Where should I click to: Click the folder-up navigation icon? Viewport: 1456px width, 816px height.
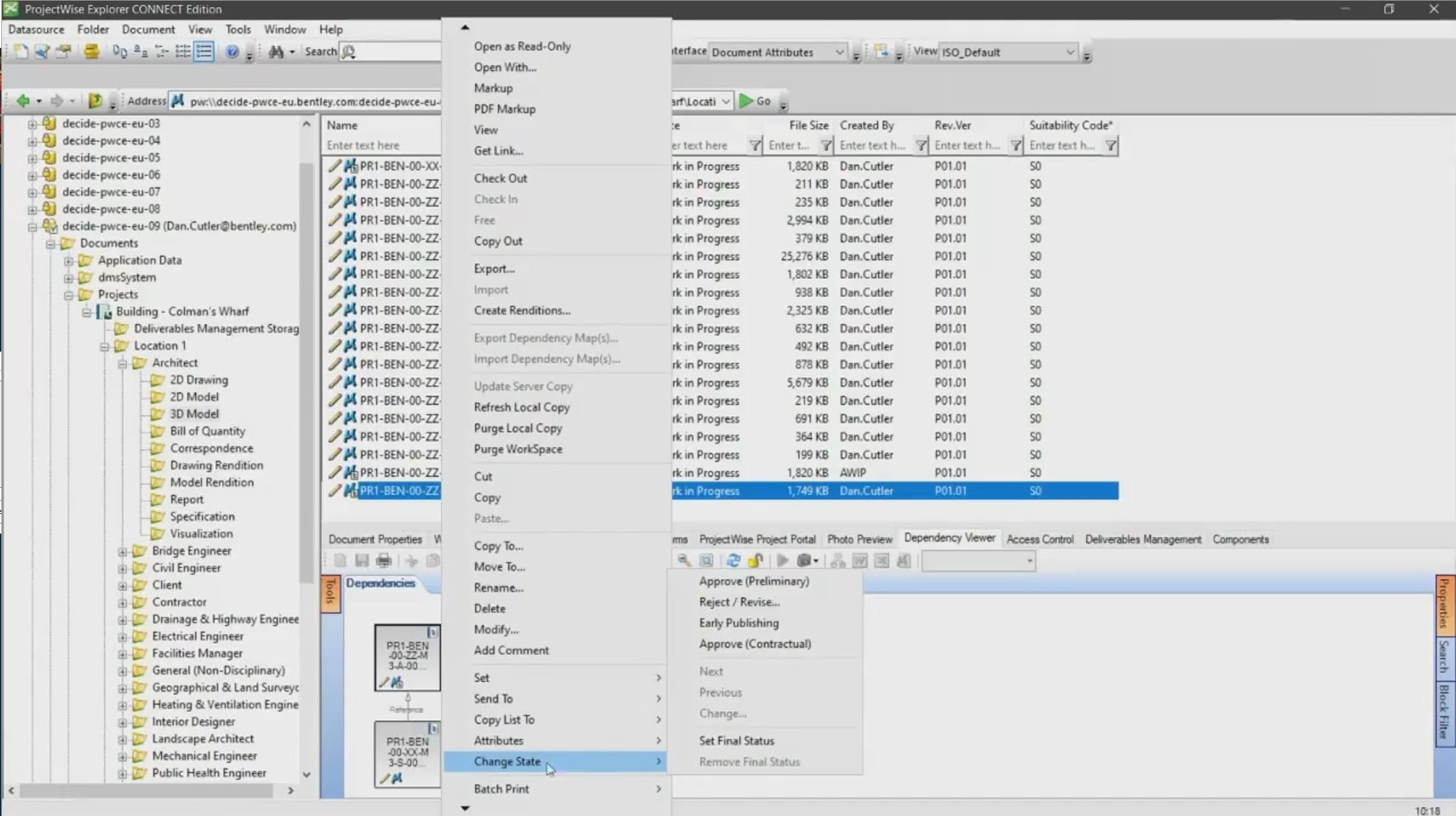point(95,101)
